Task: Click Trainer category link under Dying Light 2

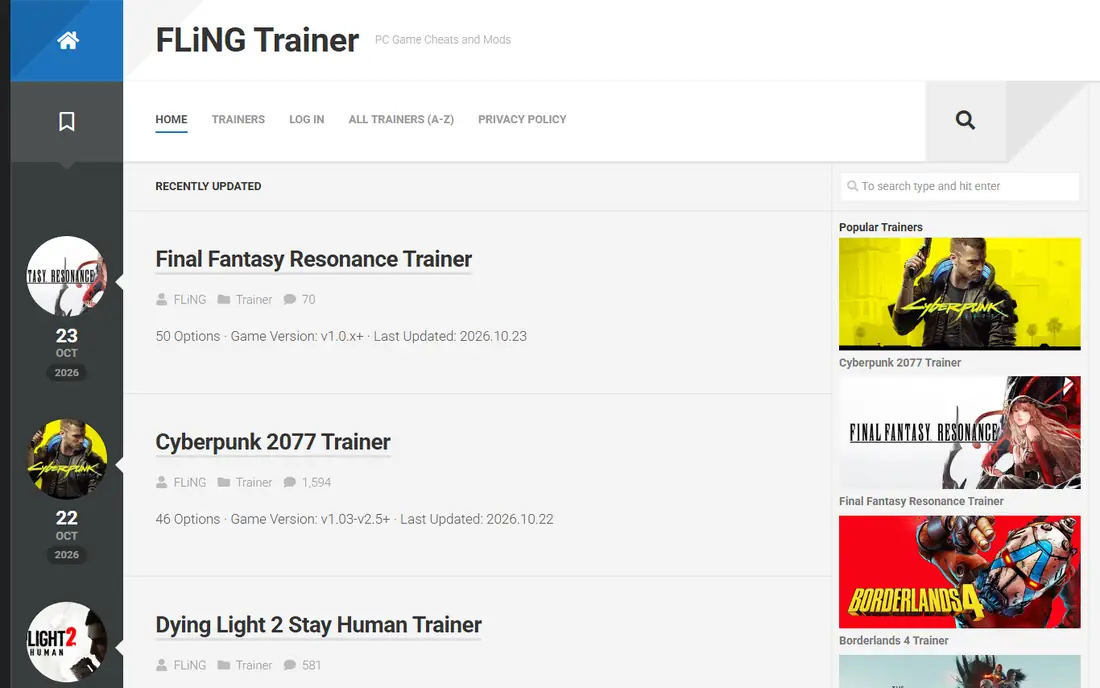Action: point(254,665)
